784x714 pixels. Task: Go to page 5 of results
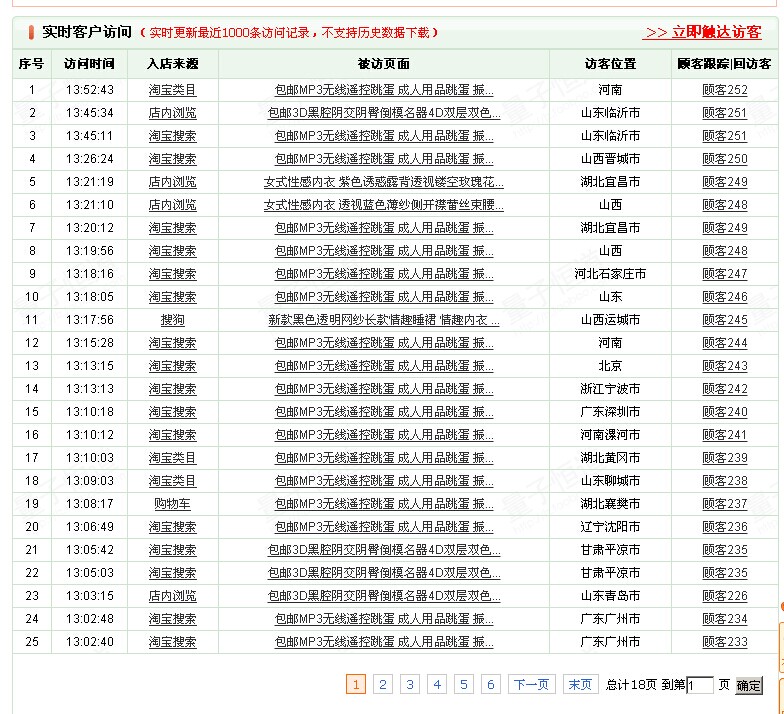464,684
